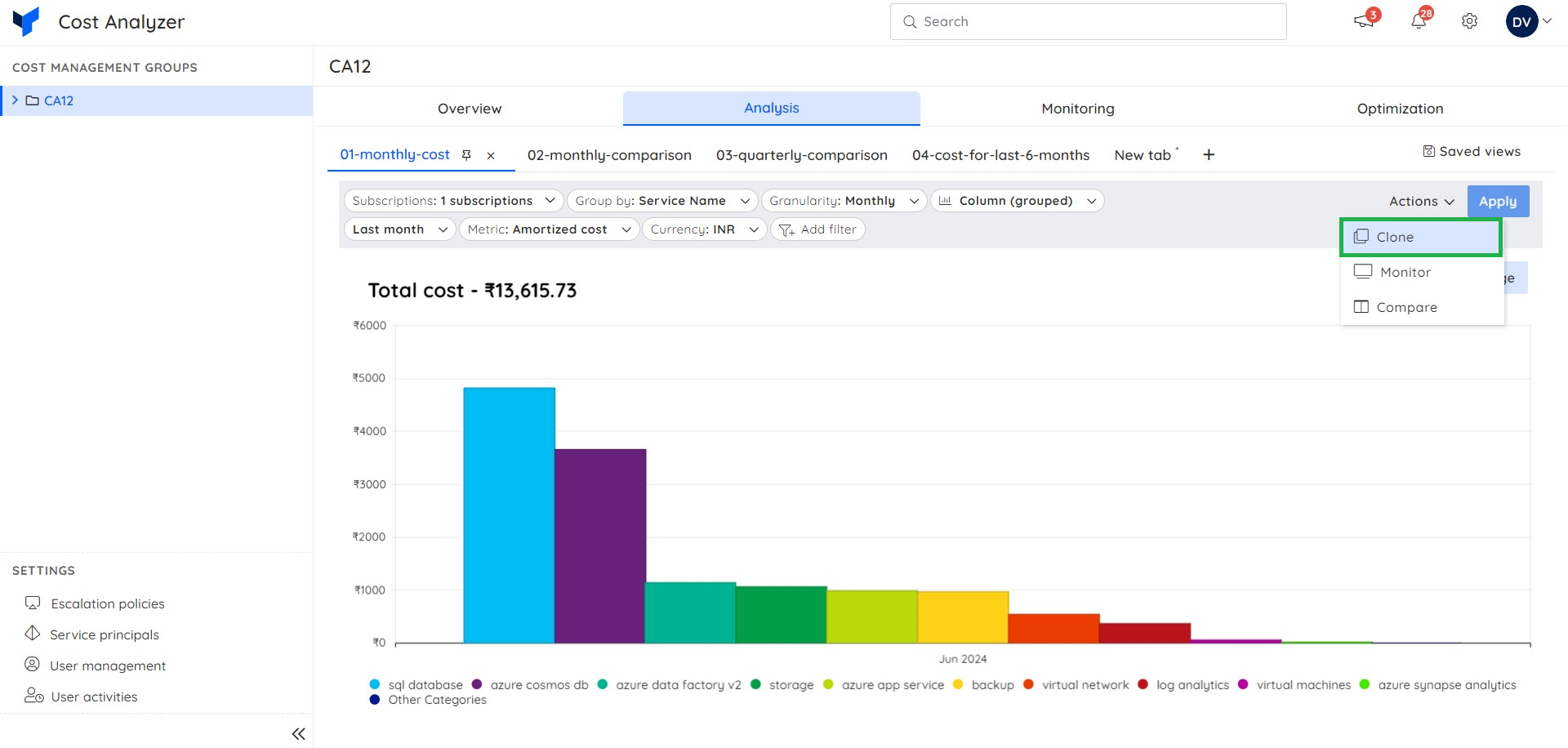Open the 04-cost-for-last-6-months tab

point(1000,155)
